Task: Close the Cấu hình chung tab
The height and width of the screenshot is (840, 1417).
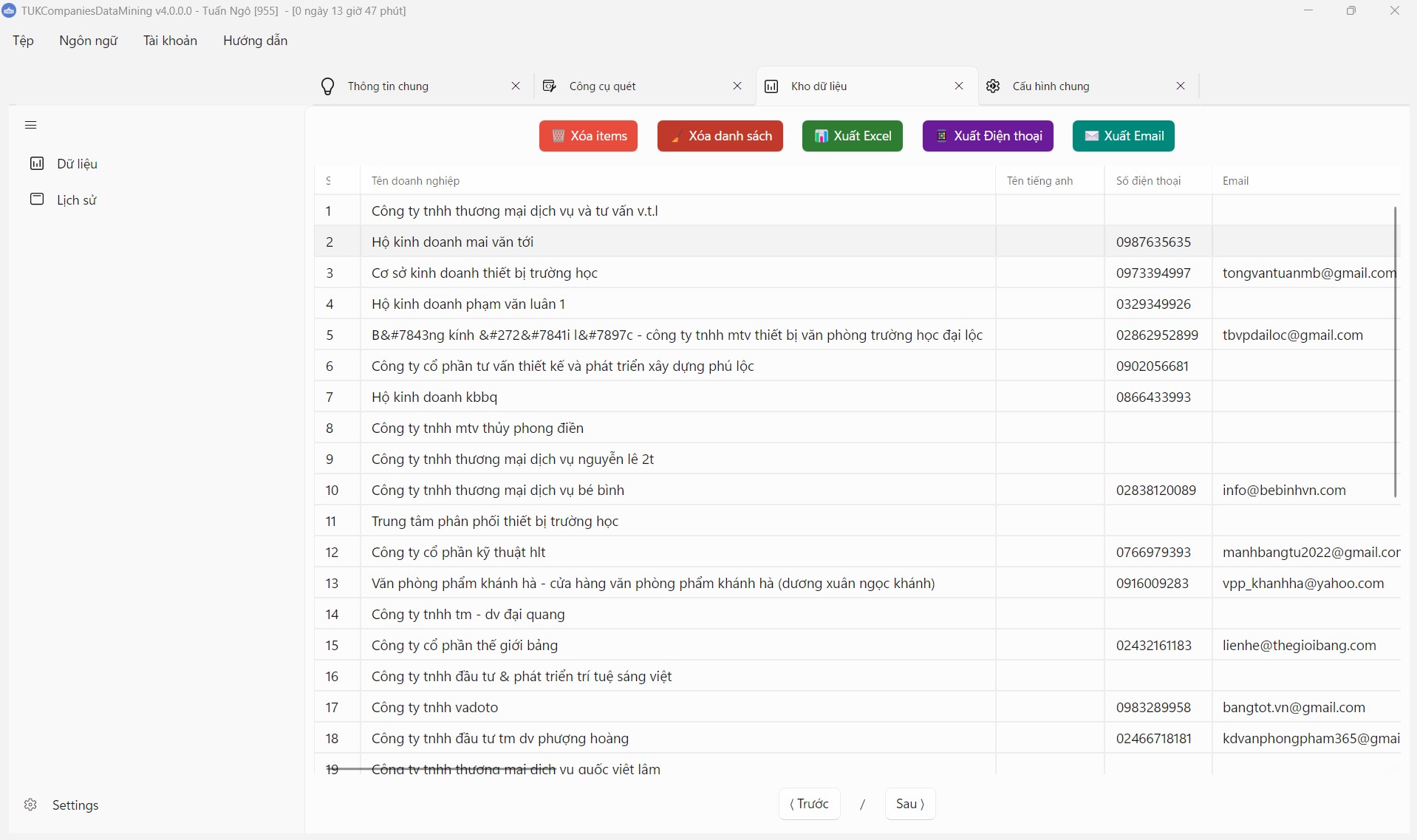Action: click(1181, 86)
